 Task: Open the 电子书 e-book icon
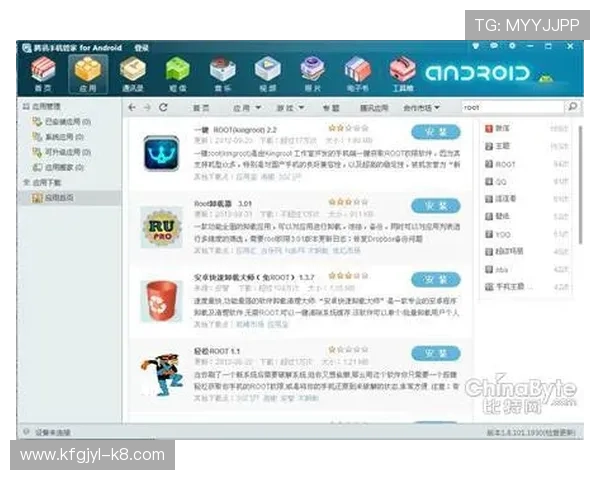coord(357,73)
